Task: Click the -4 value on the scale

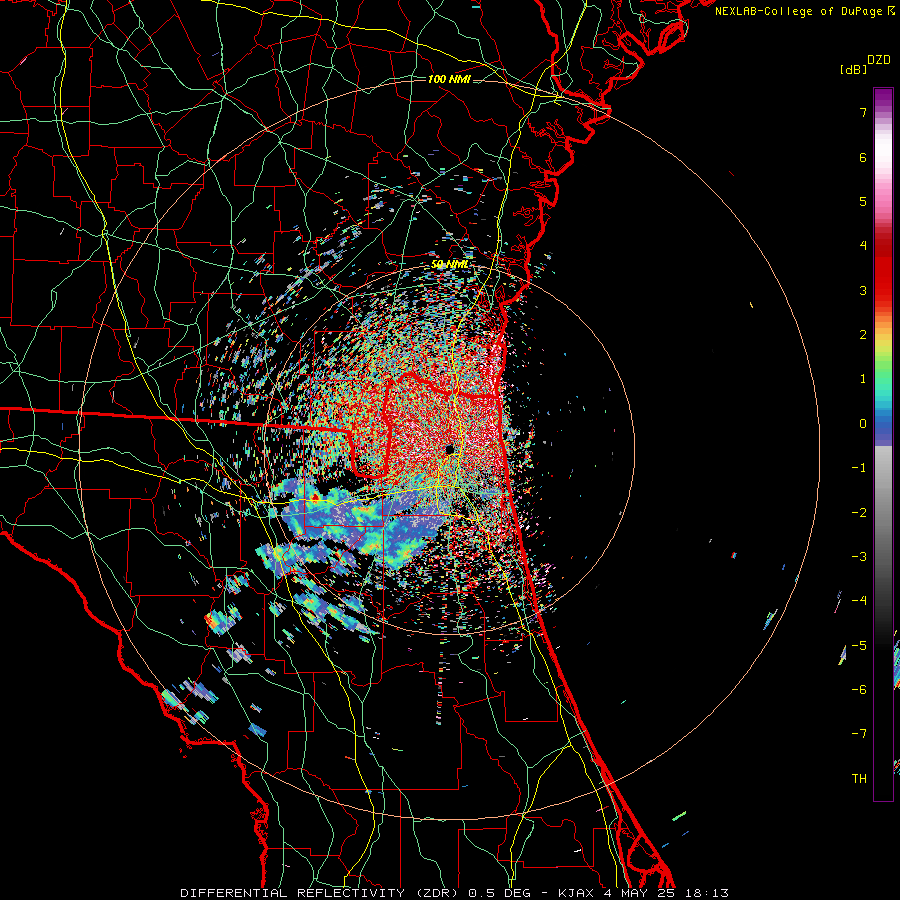Action: point(859,600)
